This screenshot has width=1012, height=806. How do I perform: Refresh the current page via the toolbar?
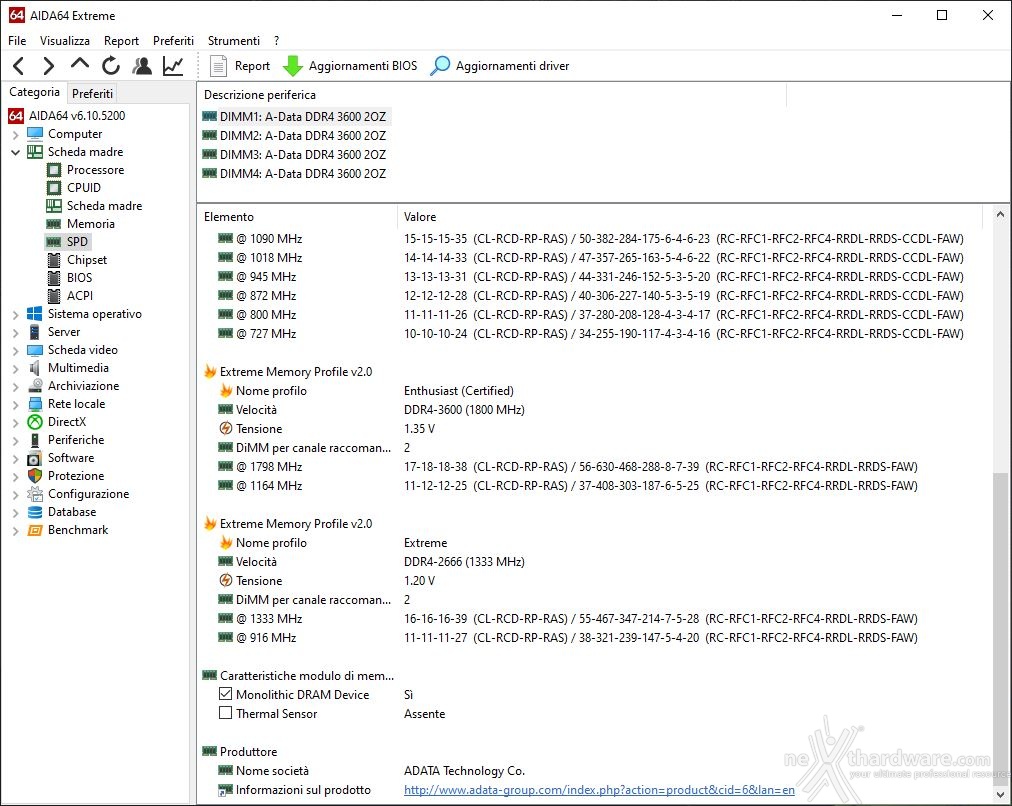[111, 66]
